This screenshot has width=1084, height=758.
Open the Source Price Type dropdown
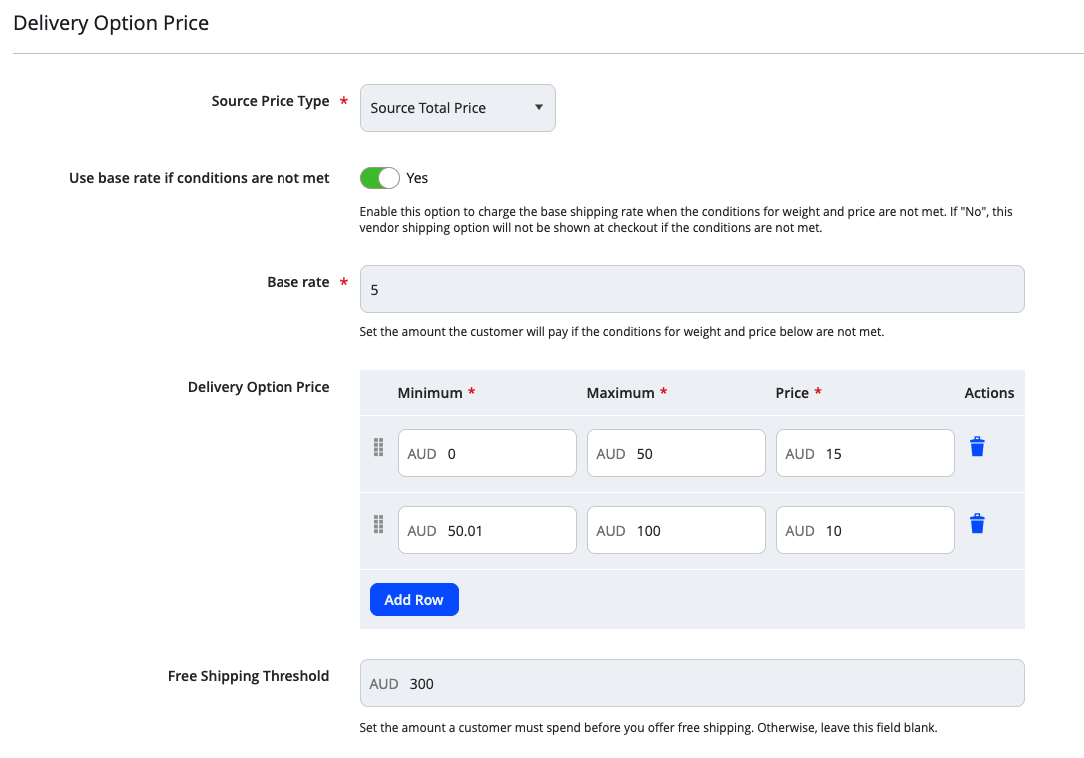(x=457, y=108)
